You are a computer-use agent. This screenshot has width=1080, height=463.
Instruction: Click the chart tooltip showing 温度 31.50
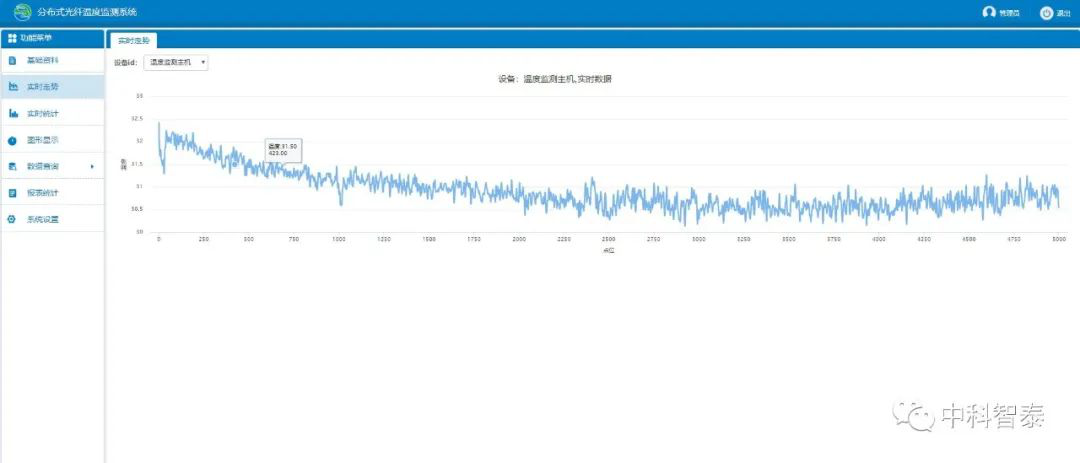283,149
